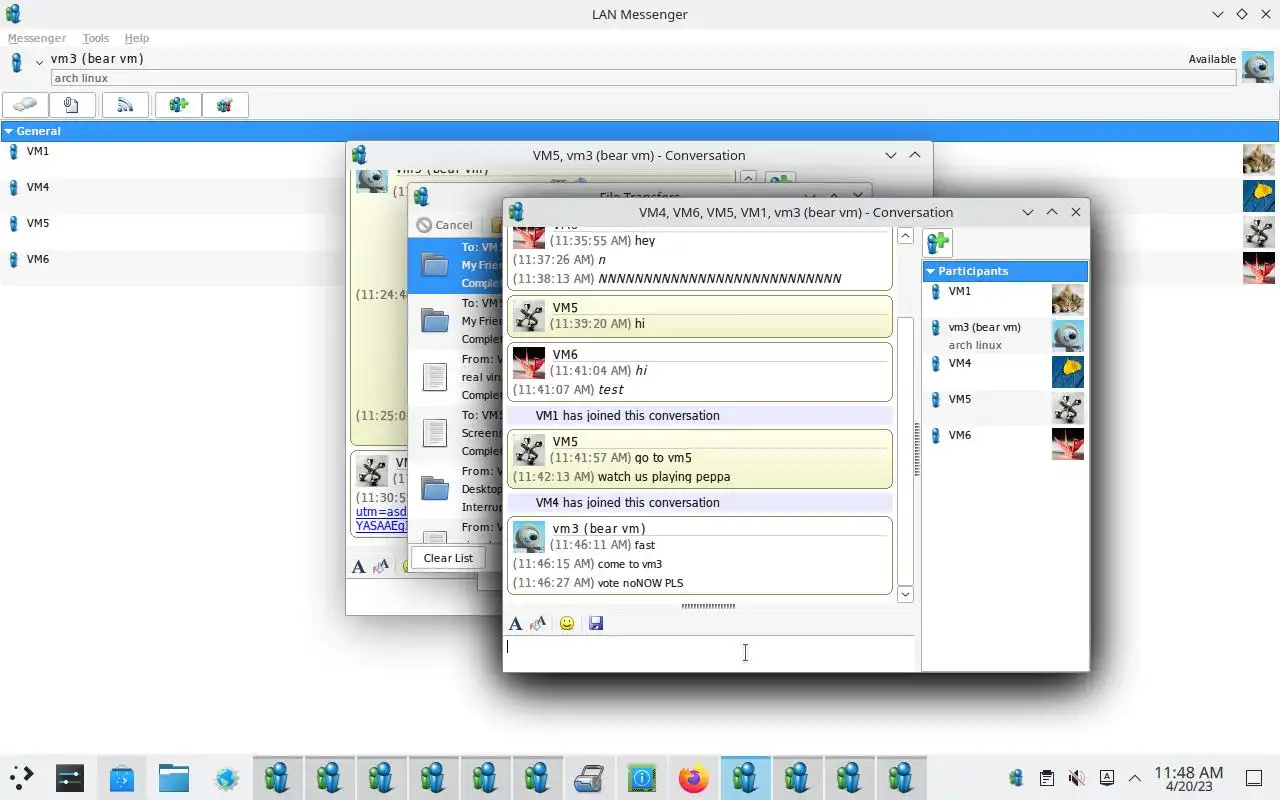Click the font 'A' icon in VM5 conversation window

tap(359, 567)
